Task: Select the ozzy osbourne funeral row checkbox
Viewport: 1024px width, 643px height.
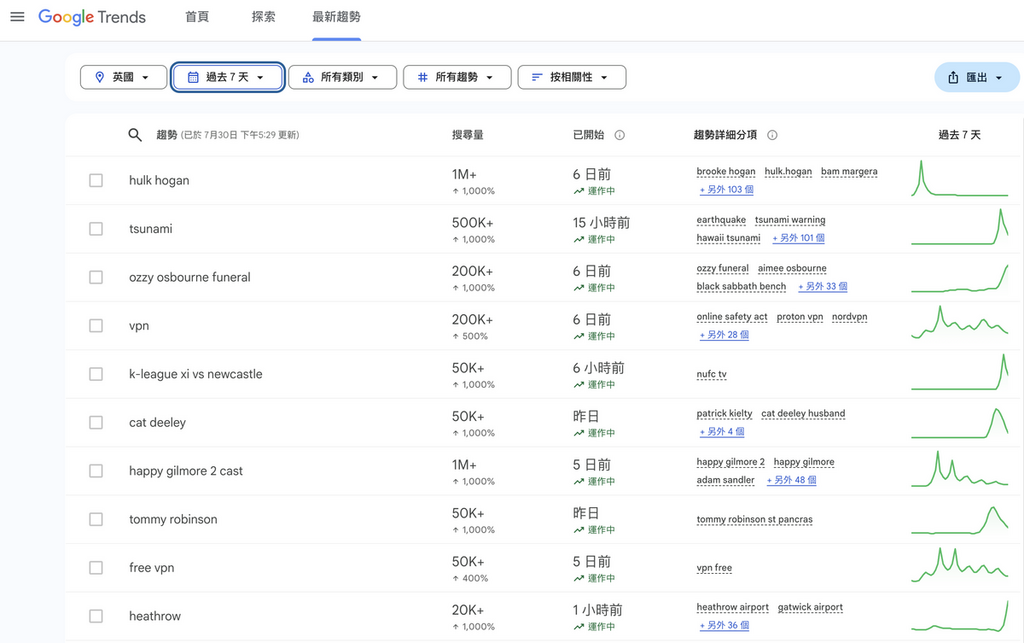Action: click(x=96, y=277)
